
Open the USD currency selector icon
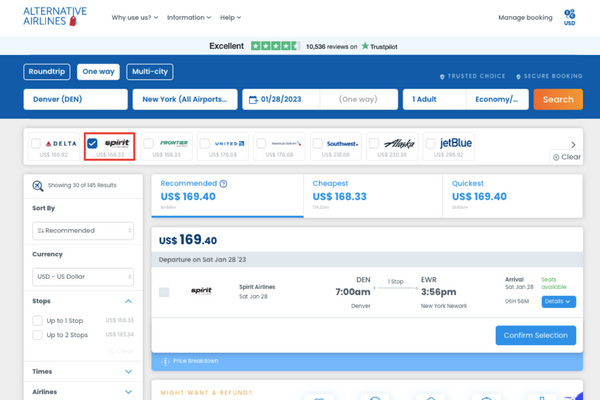click(569, 17)
